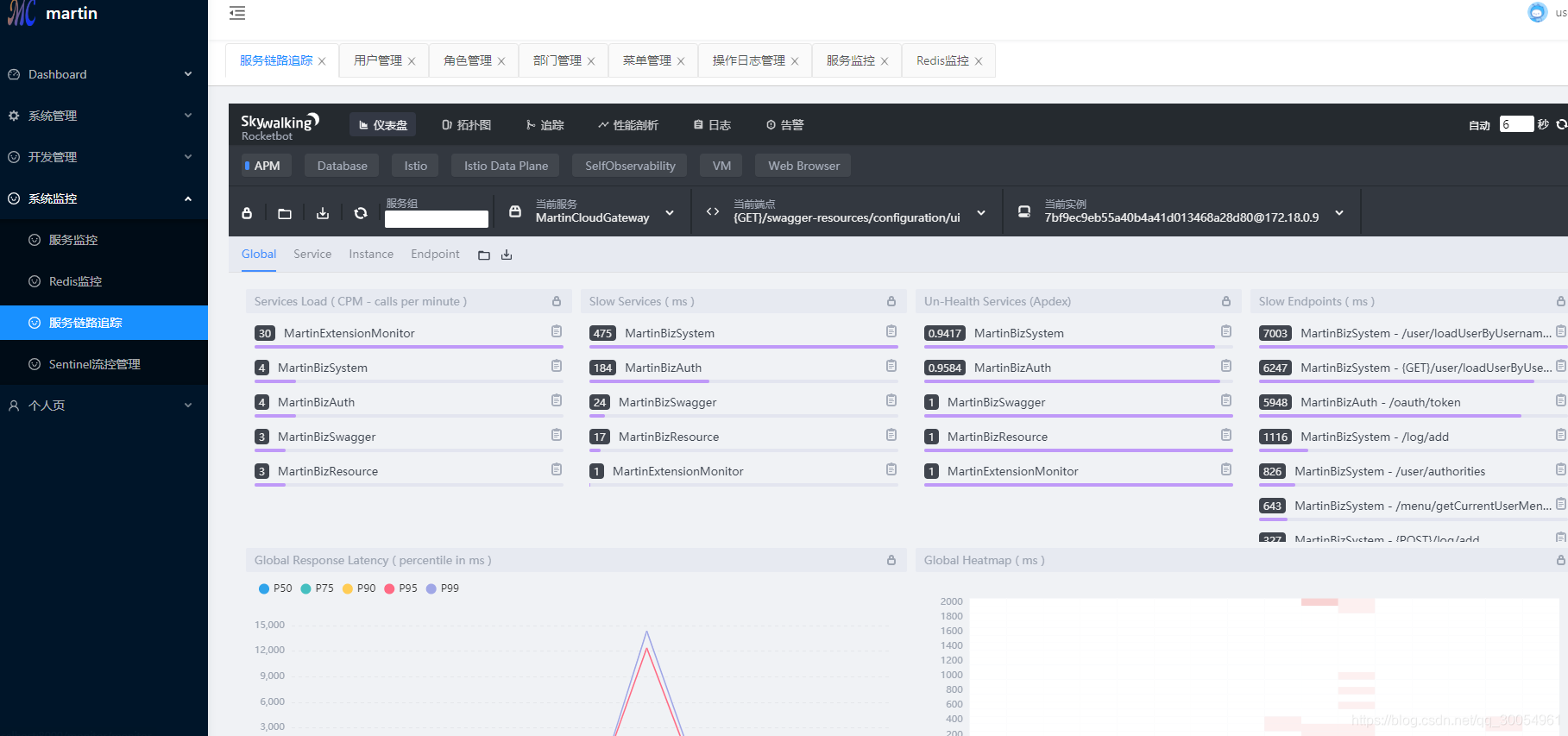Open the 日志 log view
The image size is (1568, 736).
click(x=712, y=125)
